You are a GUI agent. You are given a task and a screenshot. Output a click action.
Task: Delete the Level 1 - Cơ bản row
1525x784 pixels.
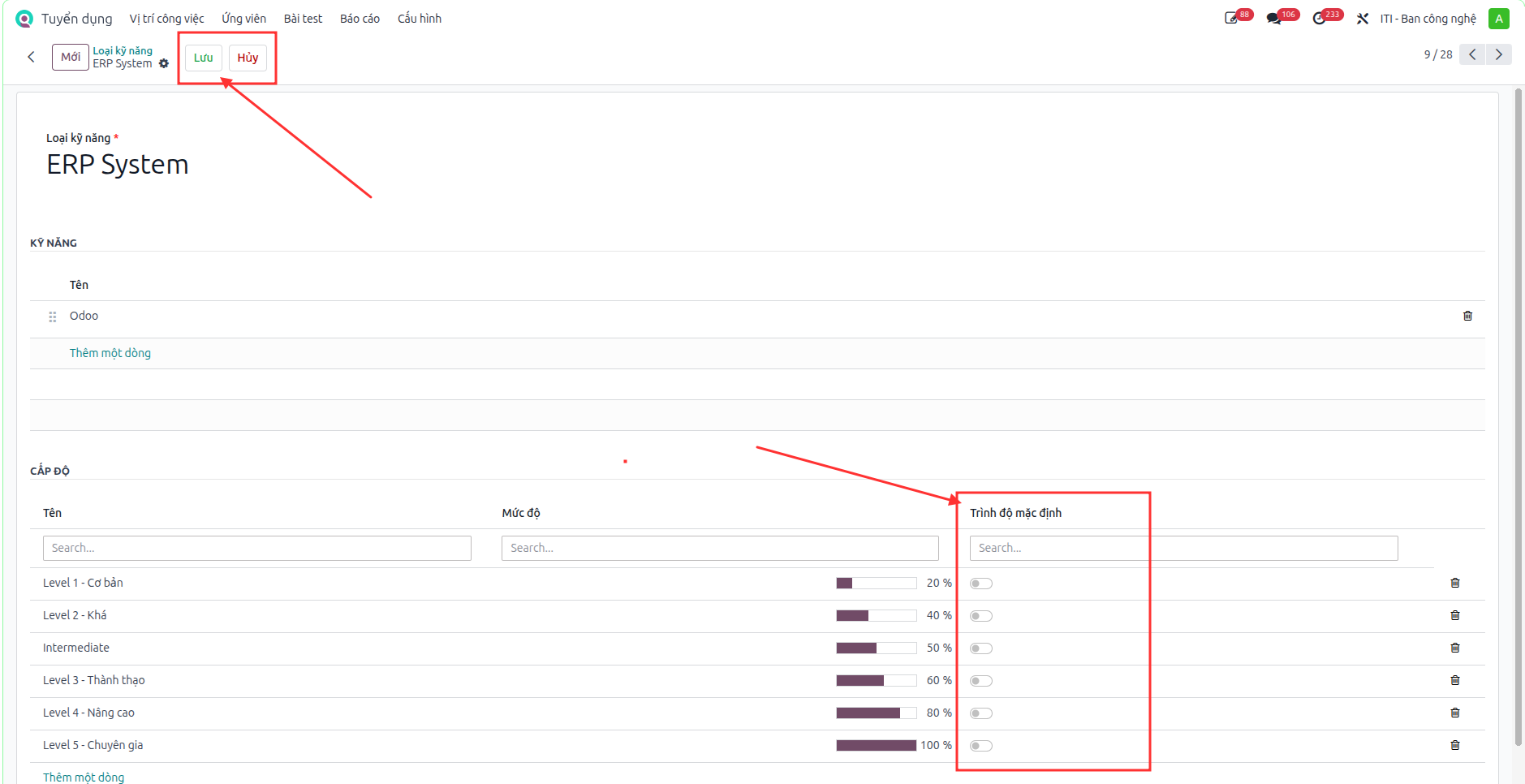pyautogui.click(x=1455, y=583)
